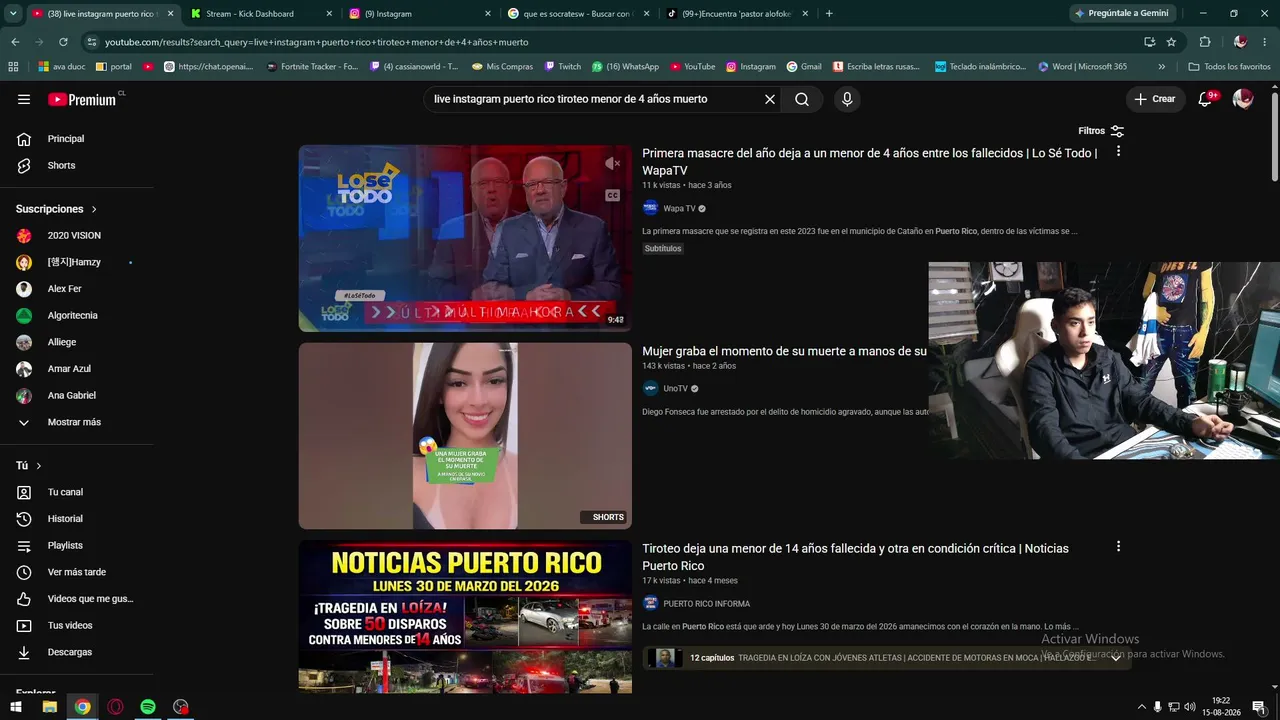
Task: Go back to the previous page
Action: (x=15, y=42)
